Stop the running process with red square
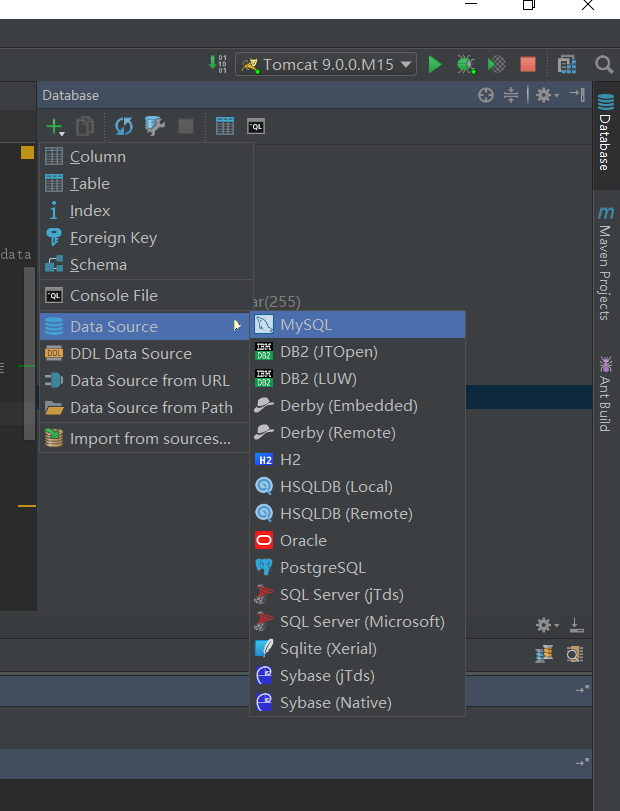Image resolution: width=620 pixels, height=811 pixels. coord(528,64)
